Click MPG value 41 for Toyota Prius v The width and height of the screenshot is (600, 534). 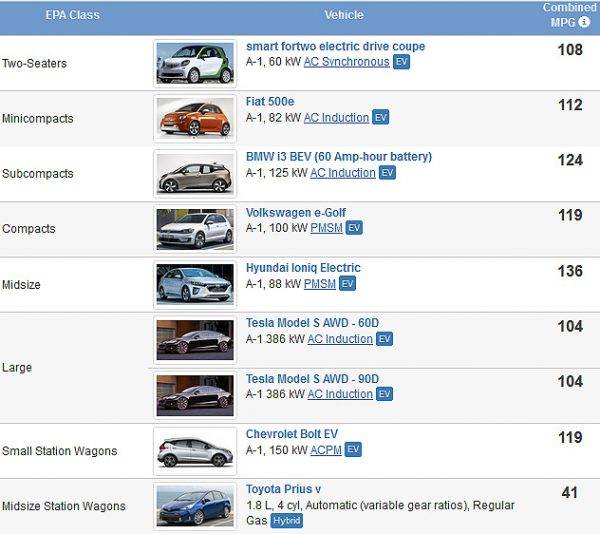(570, 492)
